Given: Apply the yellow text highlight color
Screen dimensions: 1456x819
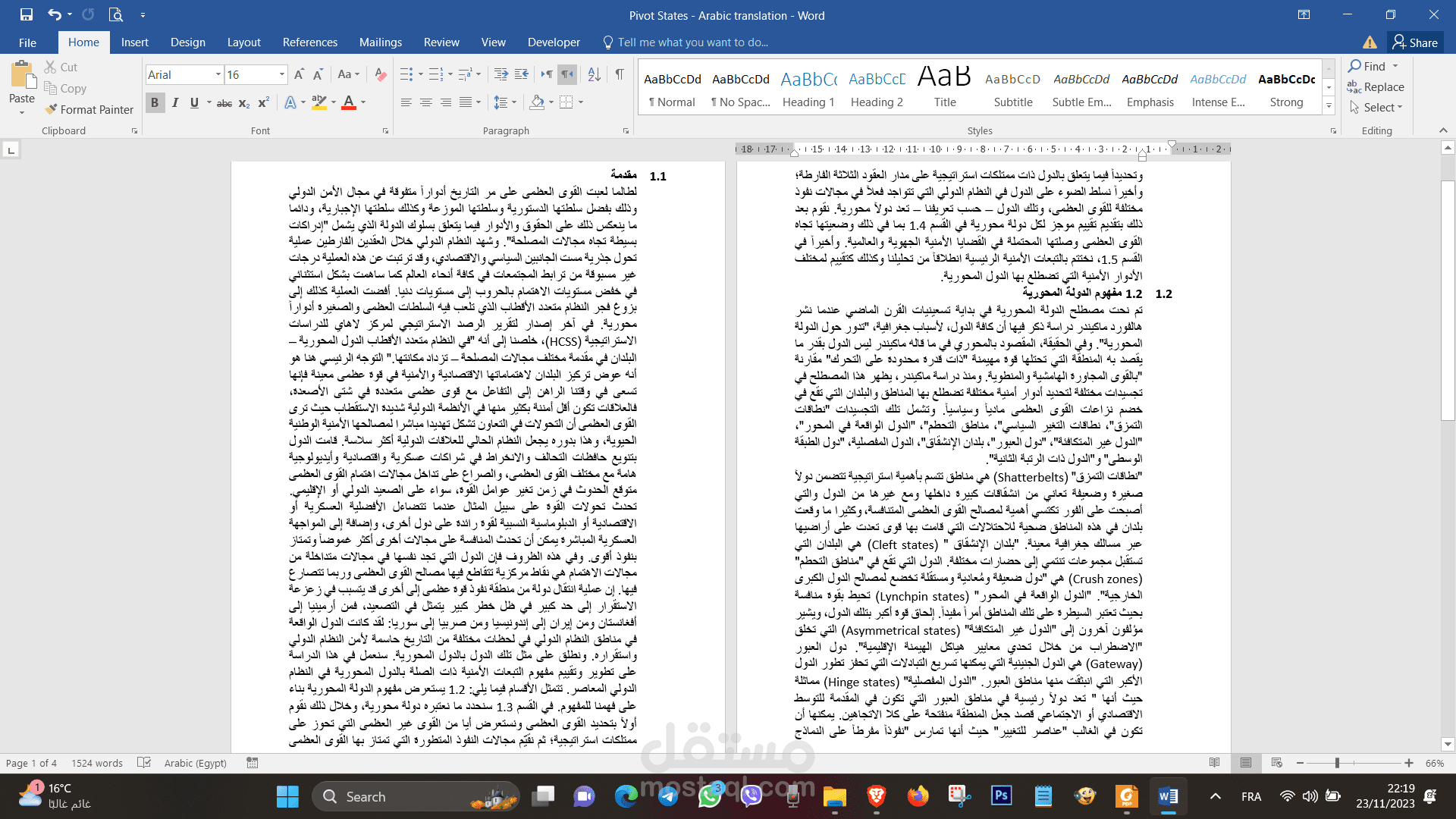Looking at the screenshot, I should (319, 102).
